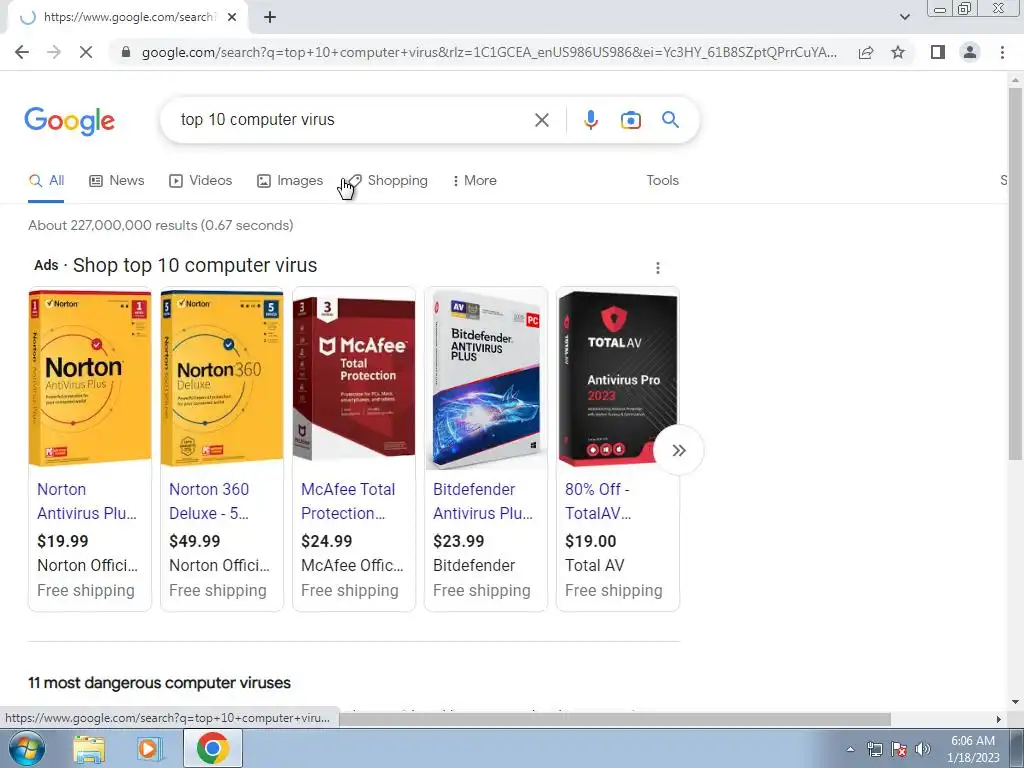The height and width of the screenshot is (768, 1024).
Task: Open the McAfee Total Protection link
Action: tap(348, 501)
